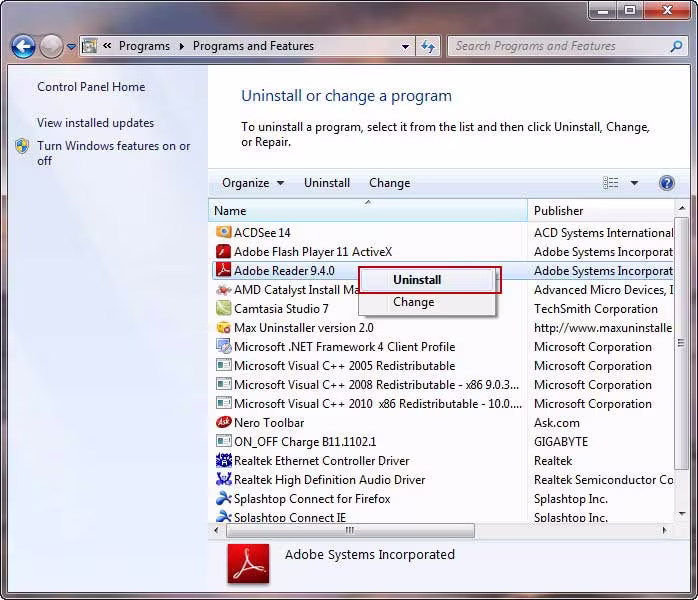Click the horizontal scrollbar left arrow

pyautogui.click(x=217, y=531)
